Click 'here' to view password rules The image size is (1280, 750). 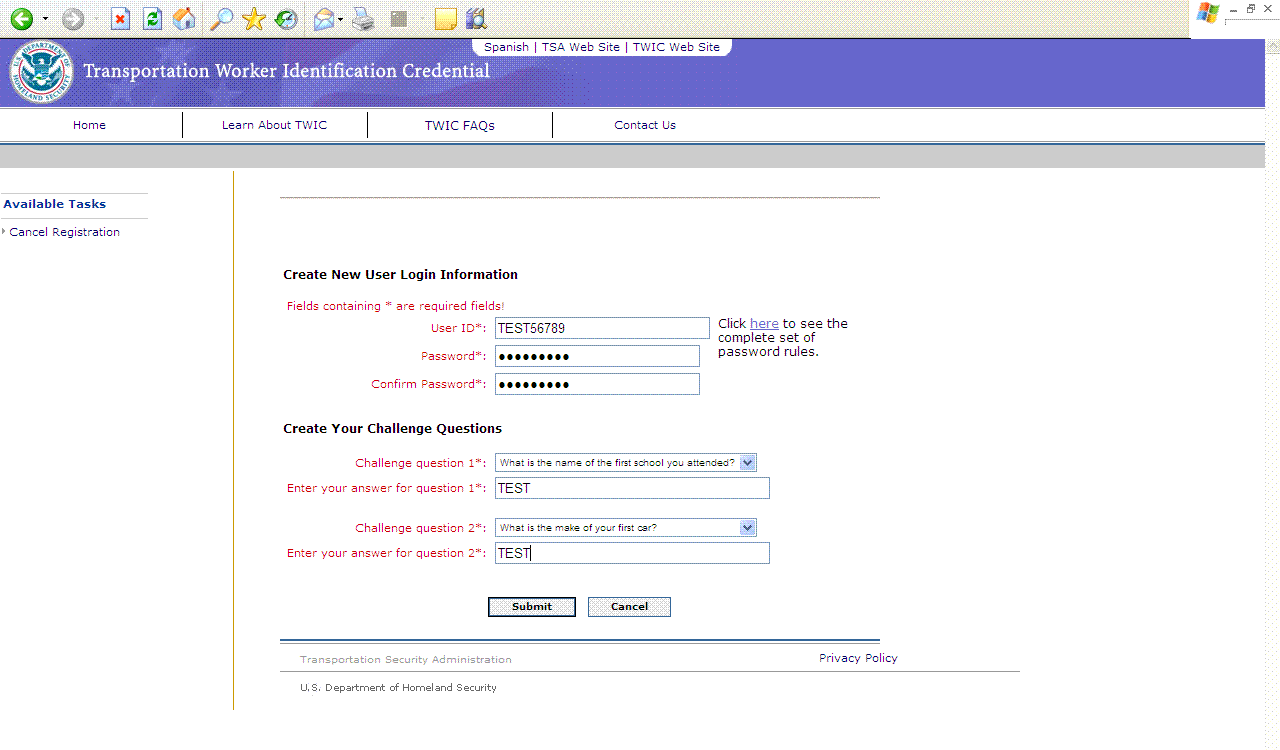(764, 324)
